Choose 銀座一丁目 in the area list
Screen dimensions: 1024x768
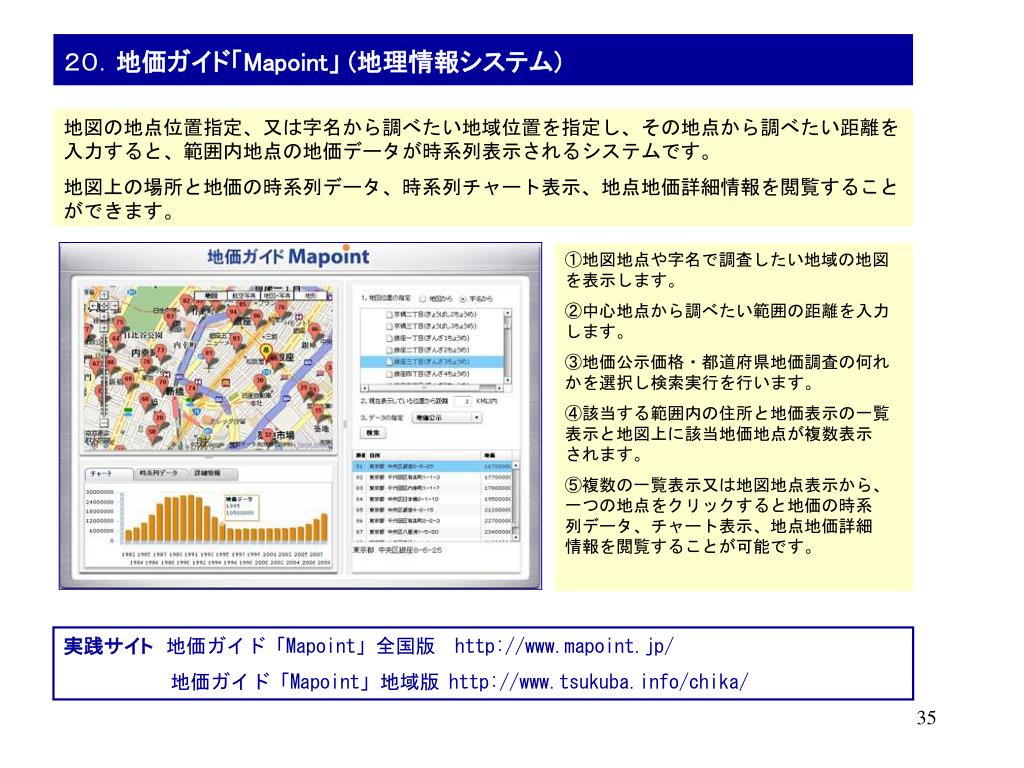(432, 338)
